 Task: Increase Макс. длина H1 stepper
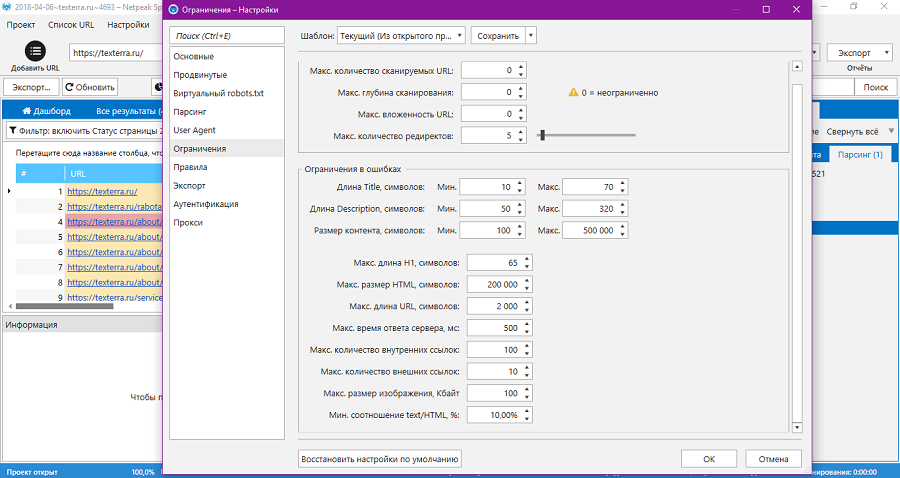pyautogui.click(x=527, y=259)
